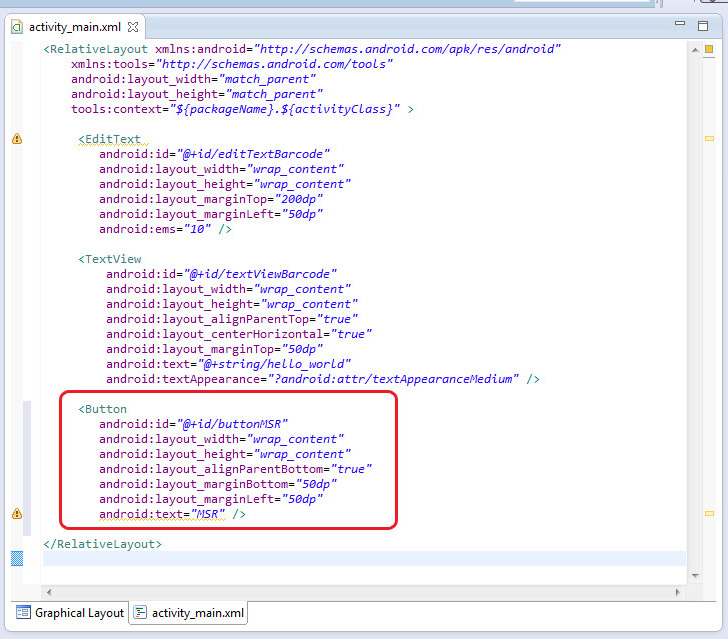
Task: Switch to the bottom activity_main.xml source tab
Action: point(190,613)
